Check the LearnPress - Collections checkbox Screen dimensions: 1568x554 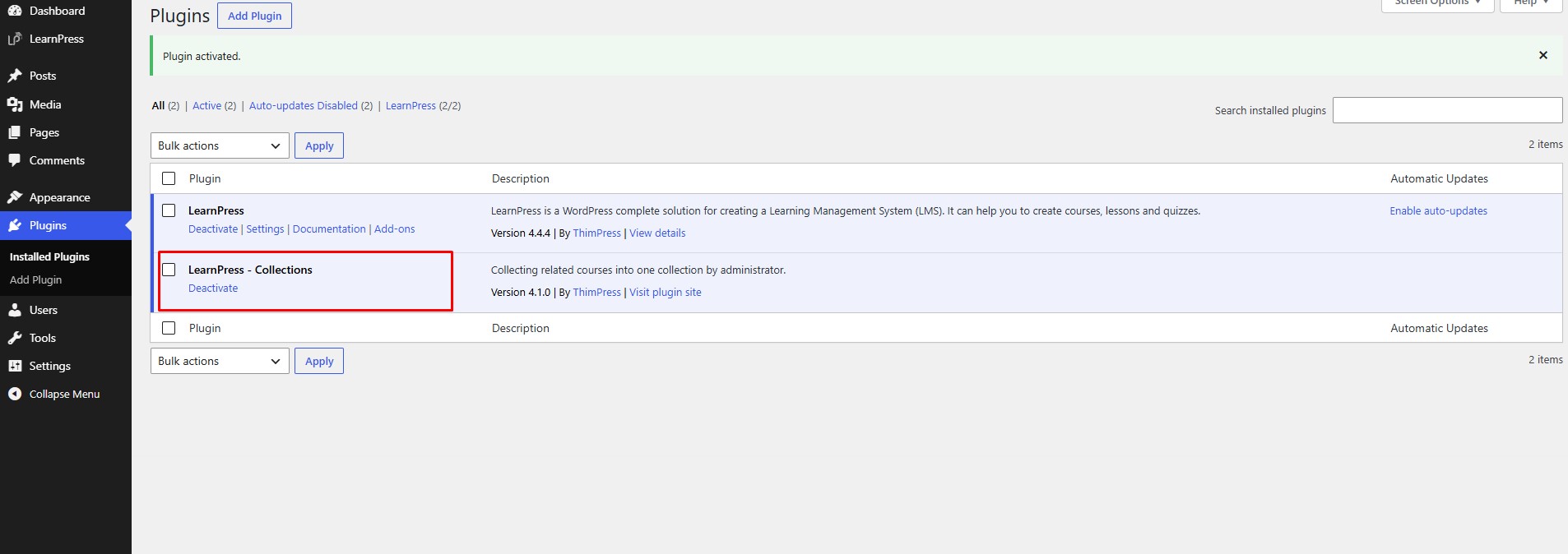pyautogui.click(x=169, y=270)
